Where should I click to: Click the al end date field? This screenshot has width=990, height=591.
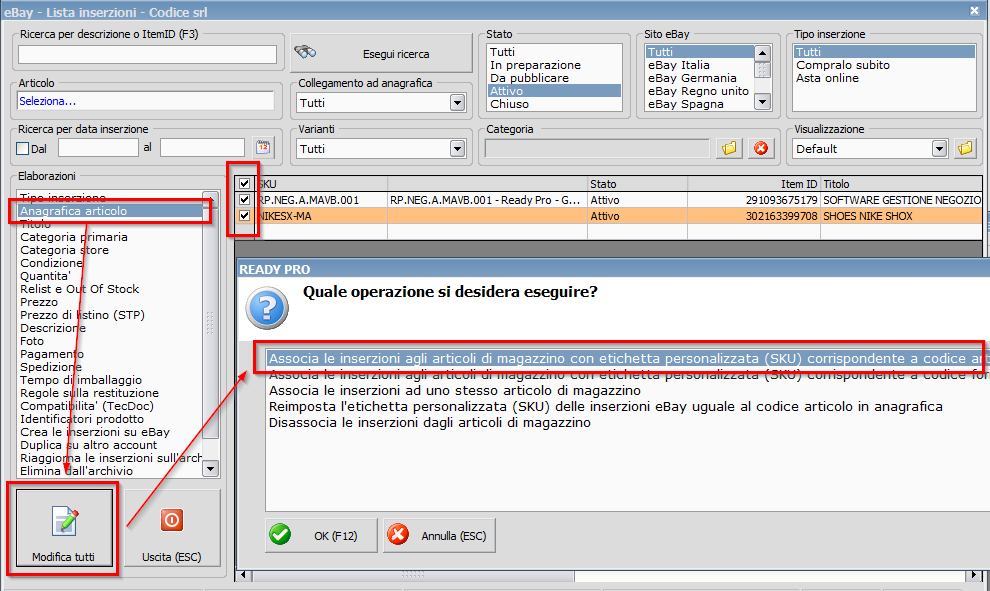click(202, 148)
